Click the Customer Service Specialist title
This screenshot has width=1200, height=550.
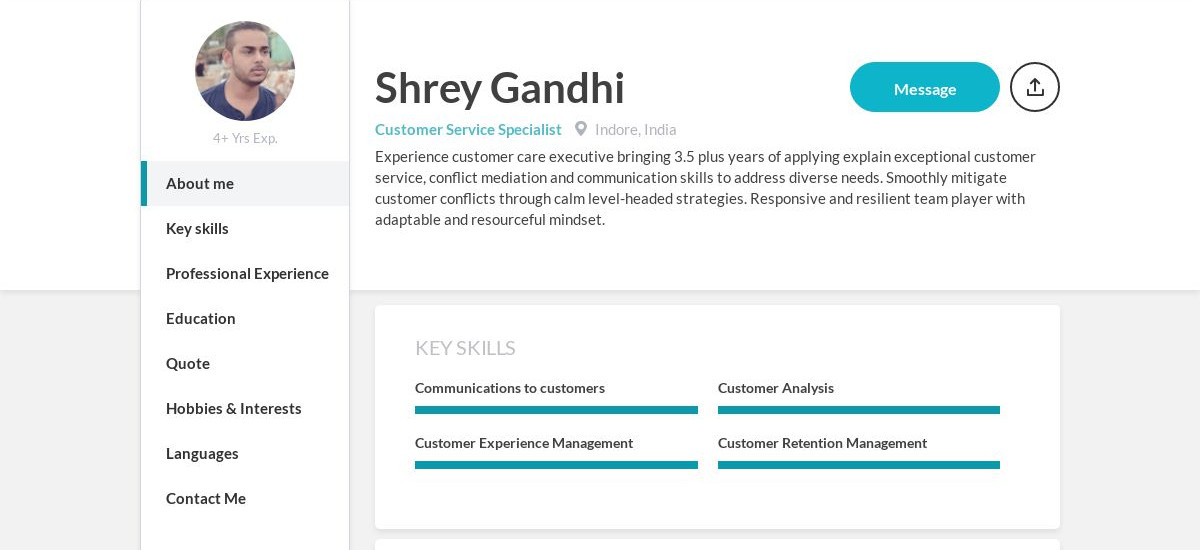[x=468, y=130]
